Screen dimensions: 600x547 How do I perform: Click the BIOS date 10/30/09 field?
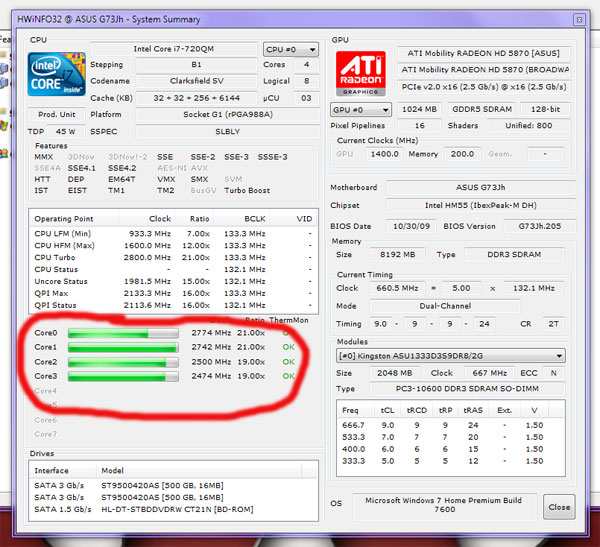pyautogui.click(x=411, y=226)
